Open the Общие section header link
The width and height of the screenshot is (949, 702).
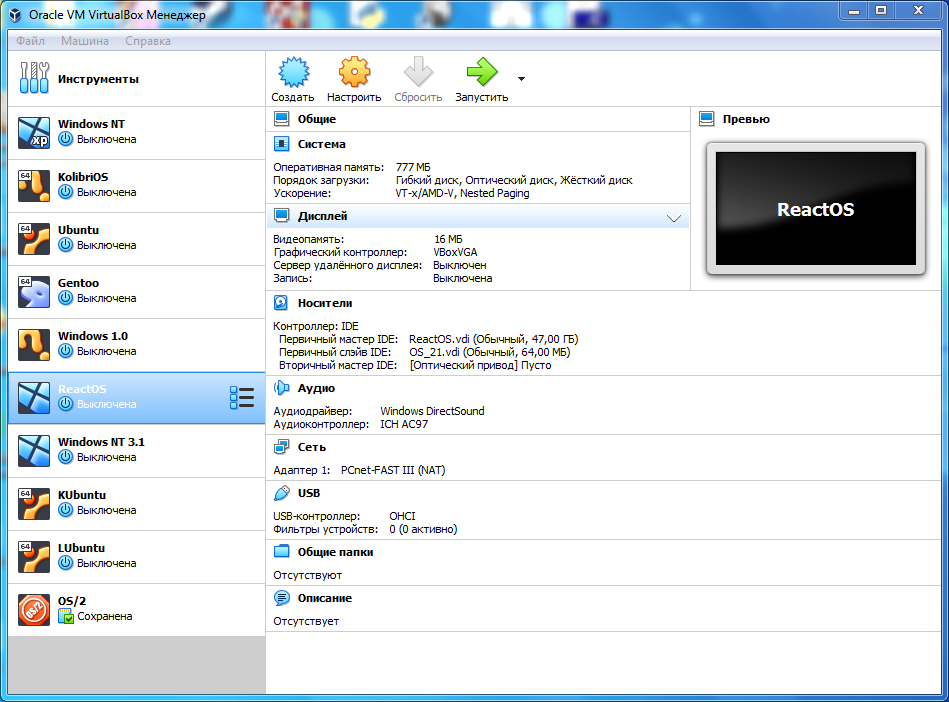(x=317, y=119)
